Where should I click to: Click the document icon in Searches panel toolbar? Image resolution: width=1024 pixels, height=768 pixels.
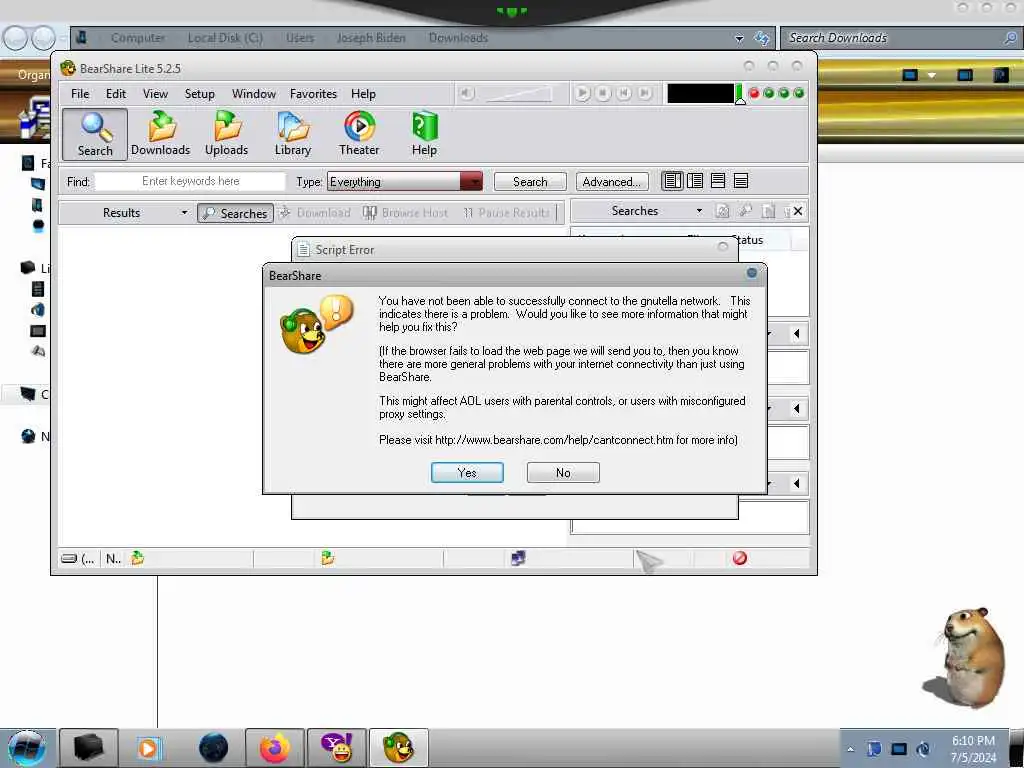point(769,211)
